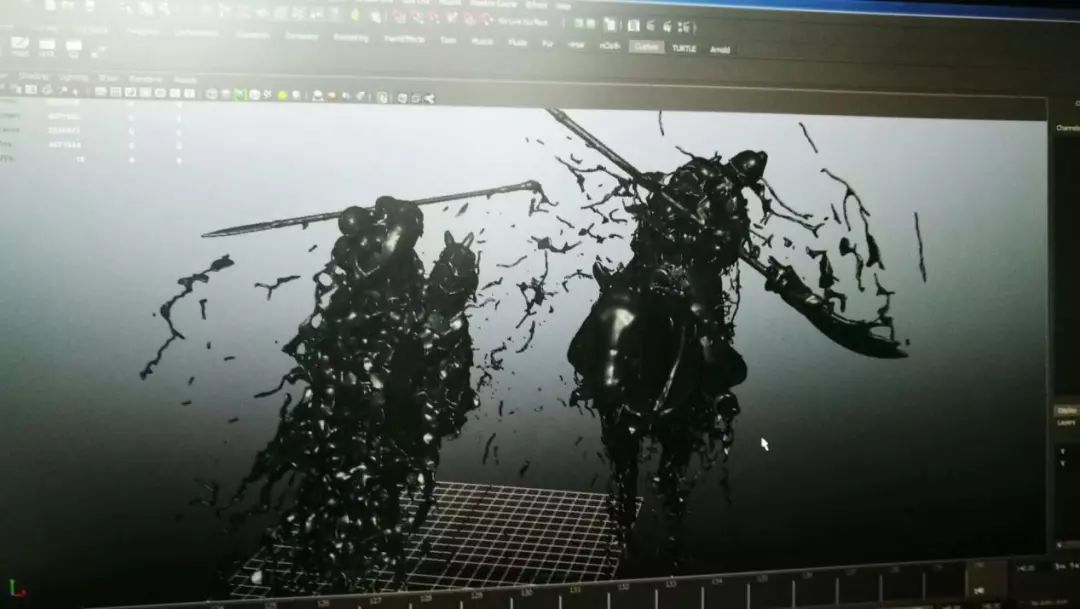
Task: Click the second red magnet snap-to-curve icon
Action: coord(418,19)
